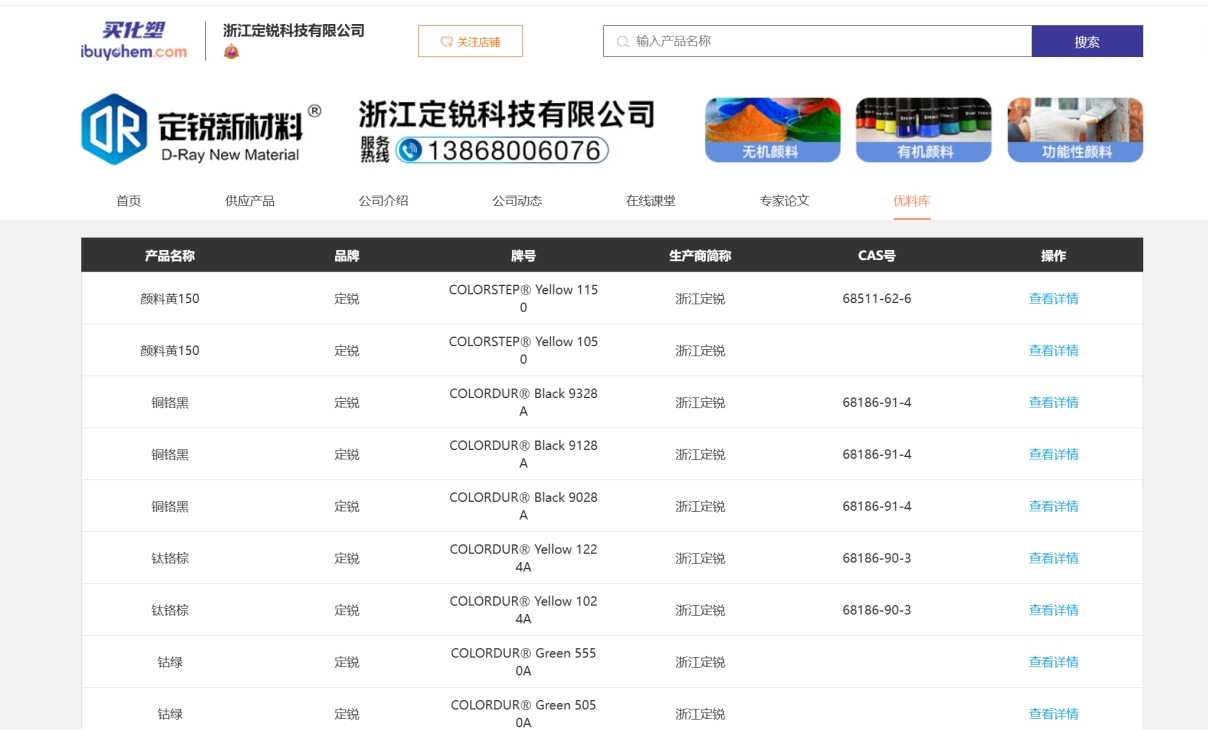View details for COLORDUR Green 5550A
The height and width of the screenshot is (730, 1208).
coord(1054,662)
